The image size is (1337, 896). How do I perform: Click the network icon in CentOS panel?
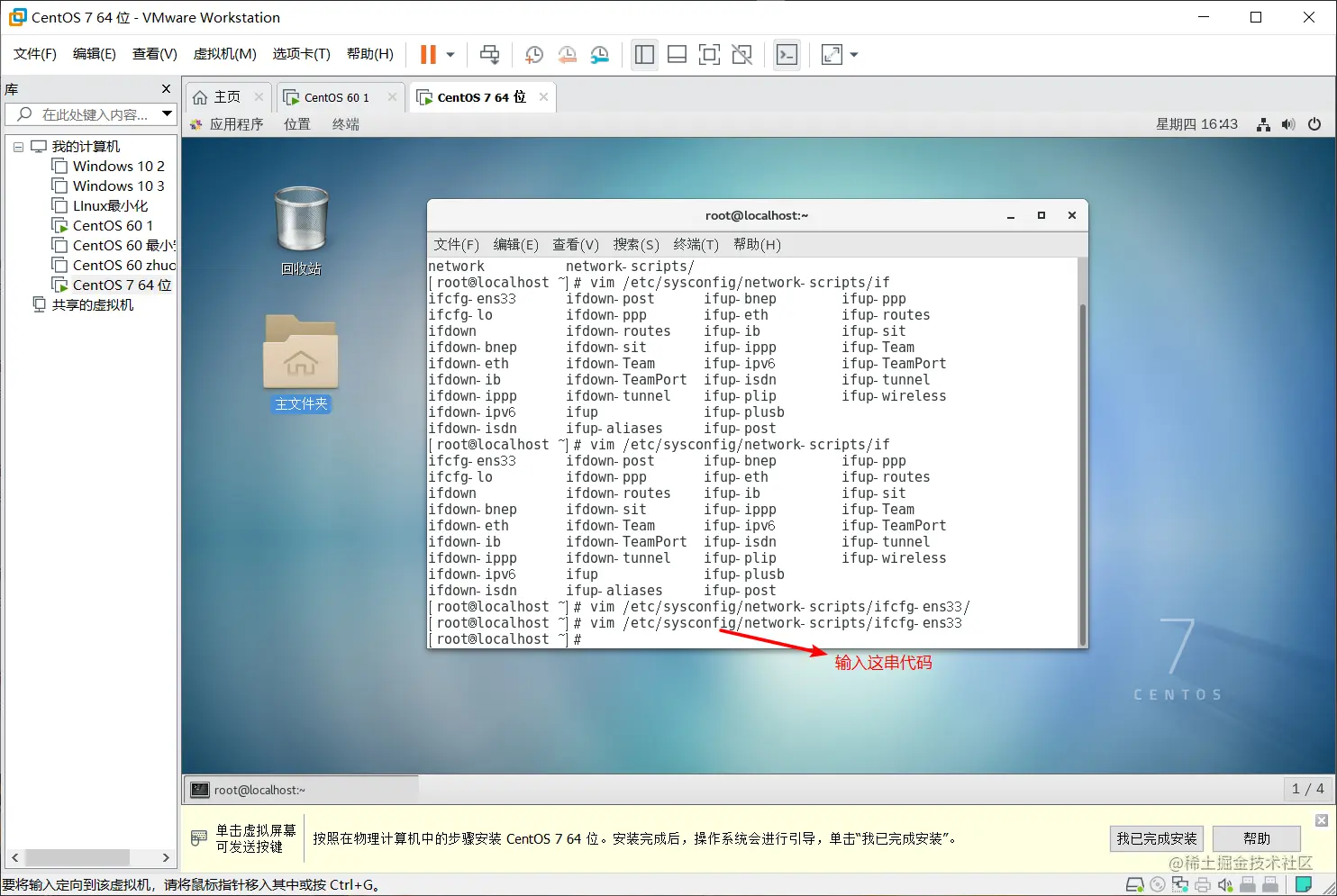(1263, 124)
